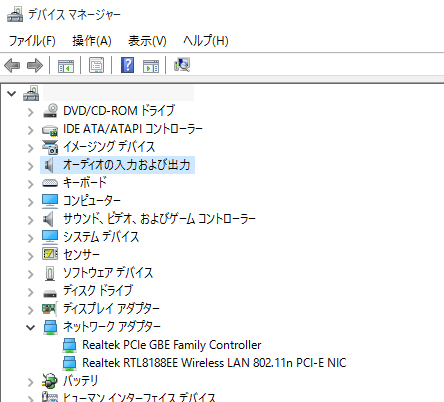Select Realtek PCIe GBE Family Controller

172,345
